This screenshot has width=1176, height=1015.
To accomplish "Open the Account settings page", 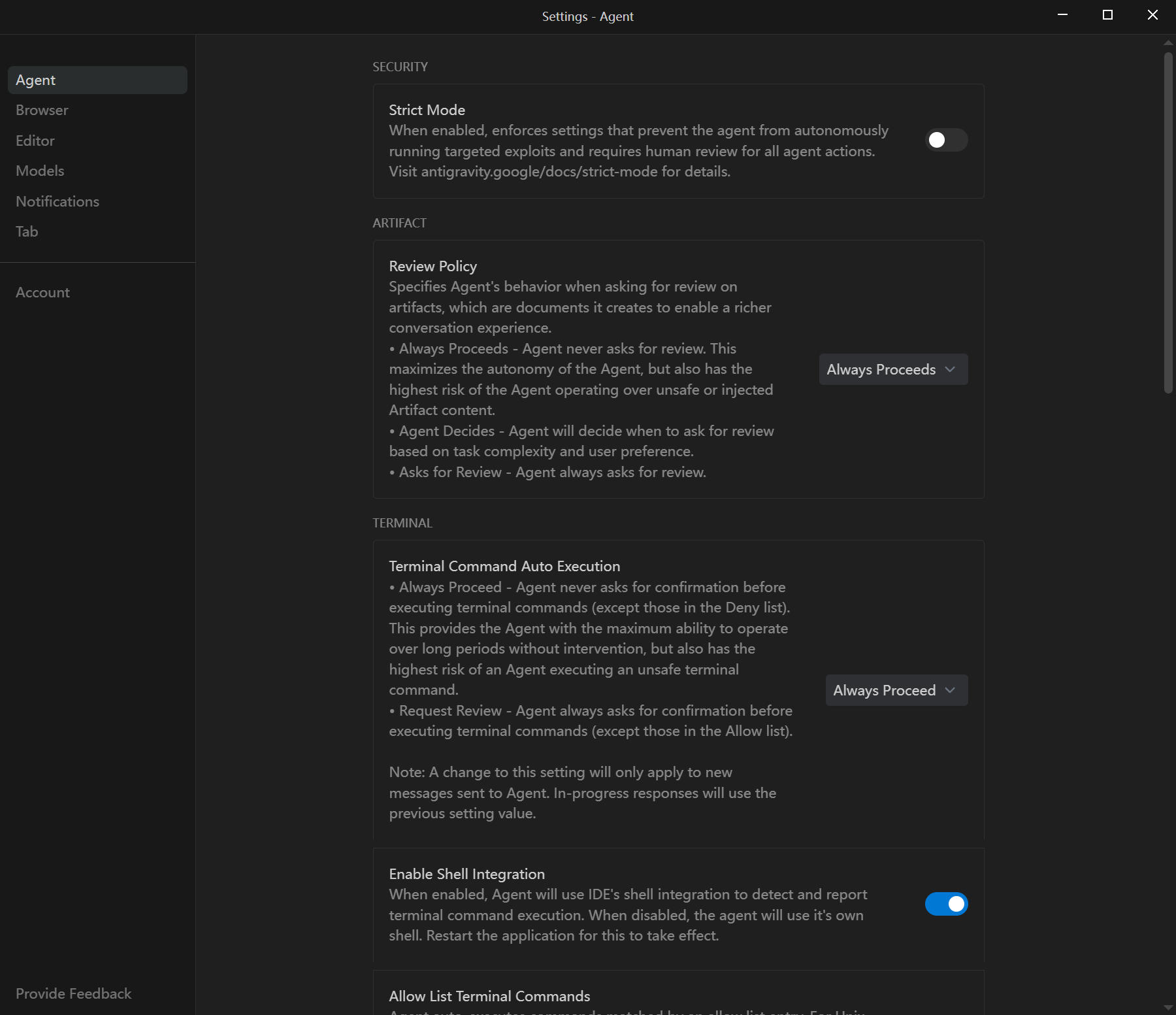I will pyautogui.click(x=42, y=293).
